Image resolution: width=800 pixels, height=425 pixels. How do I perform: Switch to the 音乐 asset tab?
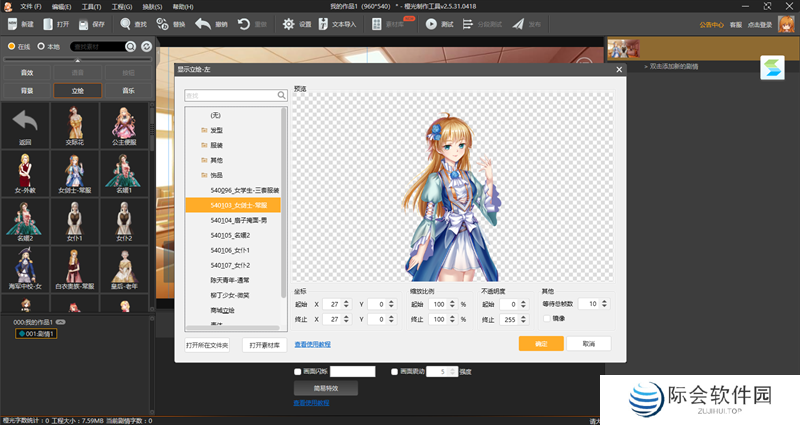coord(129,91)
